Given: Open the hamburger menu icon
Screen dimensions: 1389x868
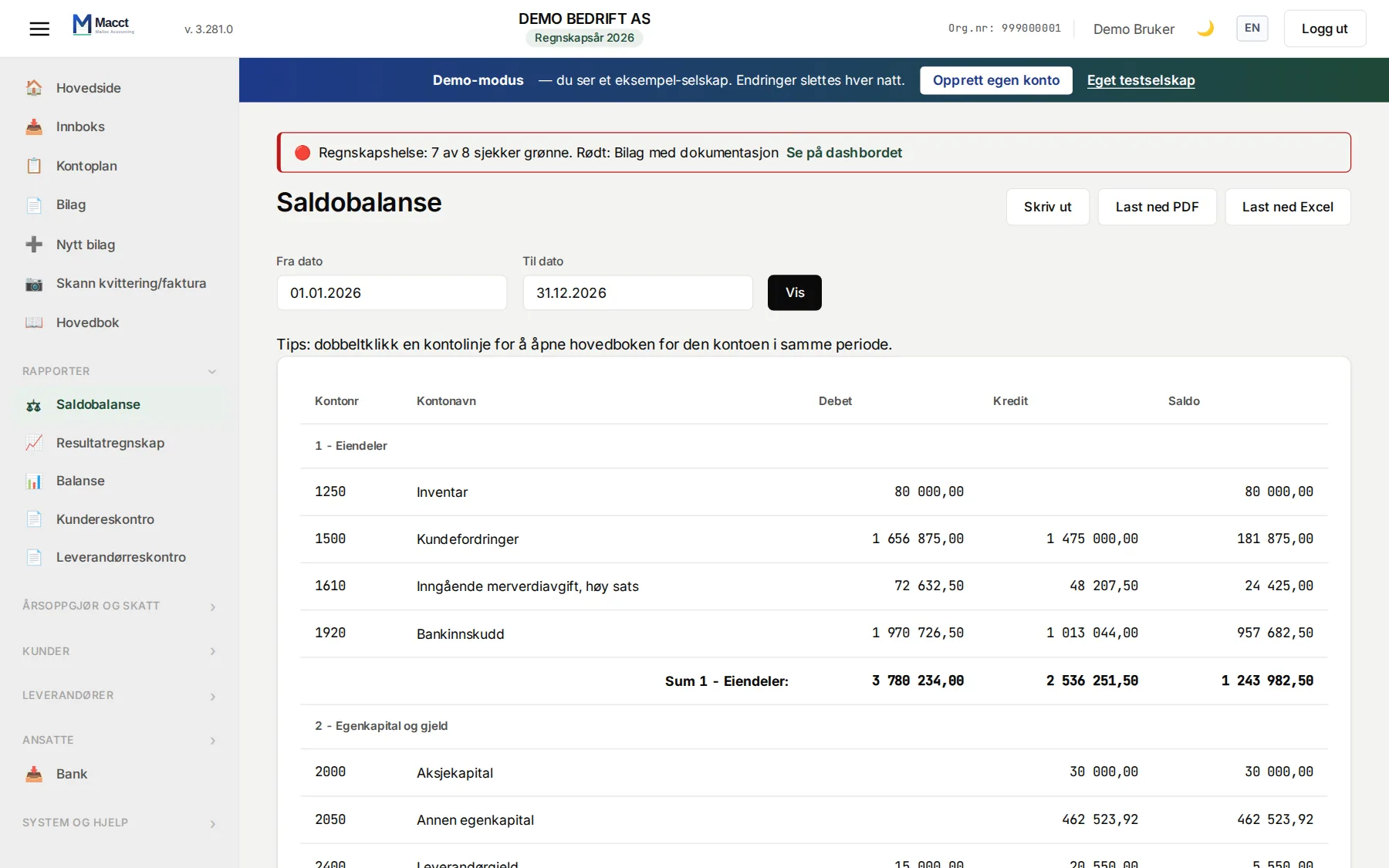Looking at the screenshot, I should pyautogui.click(x=39, y=29).
